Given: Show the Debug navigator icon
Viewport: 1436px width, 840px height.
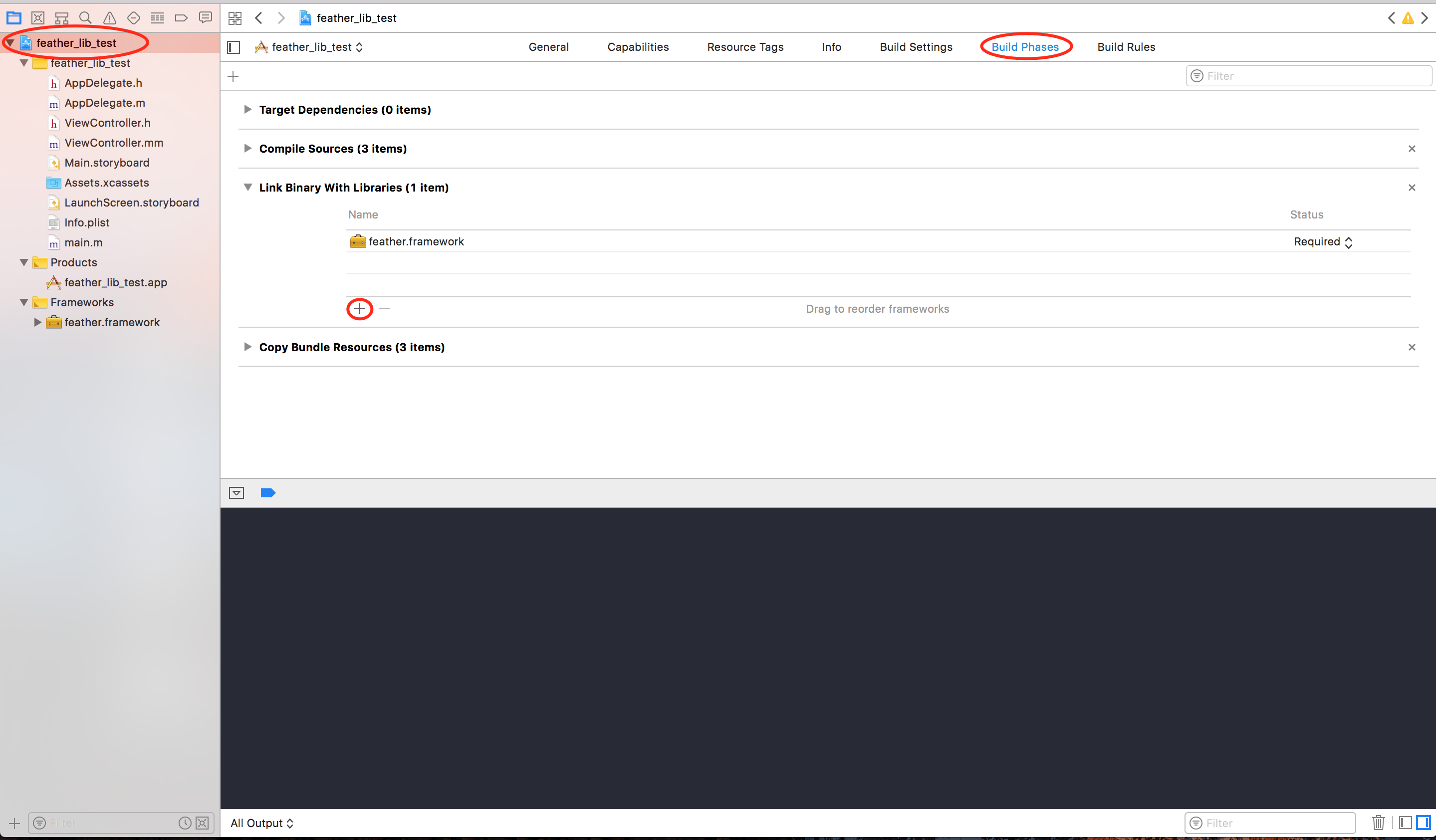Looking at the screenshot, I should point(157,17).
